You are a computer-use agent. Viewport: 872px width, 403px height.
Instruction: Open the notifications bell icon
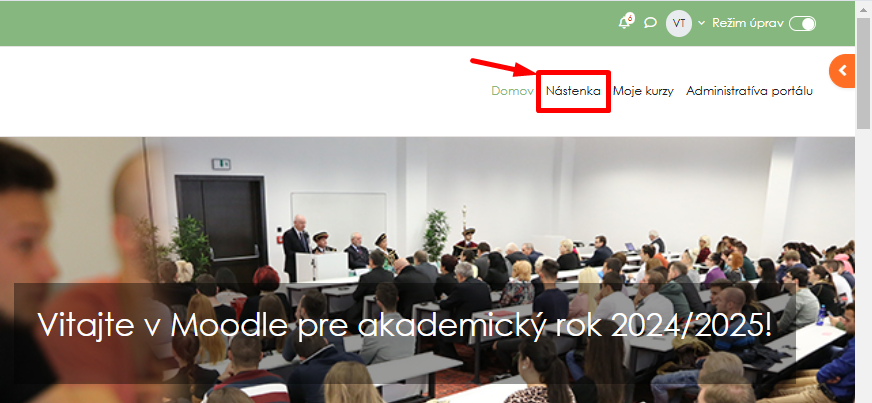click(x=625, y=23)
